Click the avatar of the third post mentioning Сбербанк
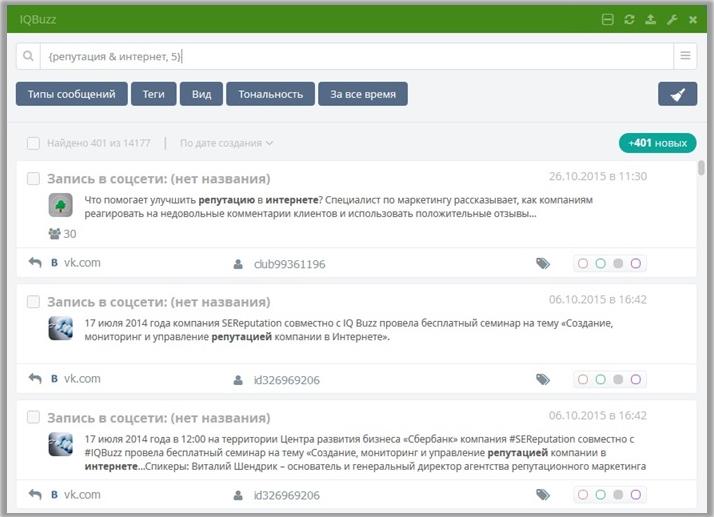Viewport: 714px width, 517px height. 61,444
